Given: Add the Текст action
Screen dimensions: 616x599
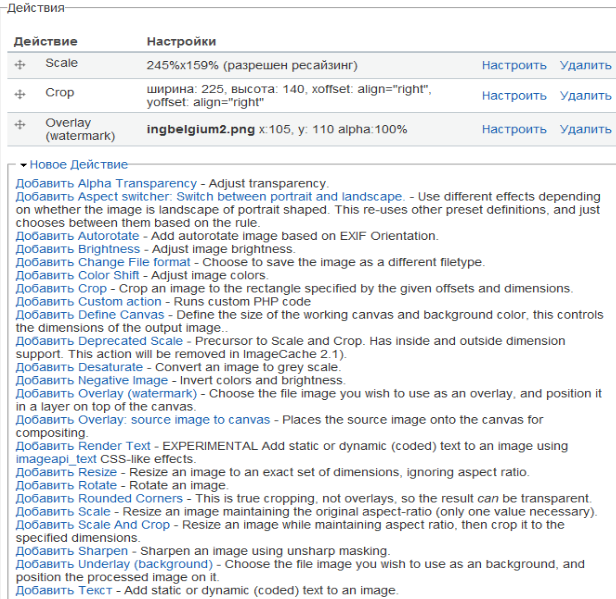Looking at the screenshot, I should pyautogui.click(x=64, y=590).
